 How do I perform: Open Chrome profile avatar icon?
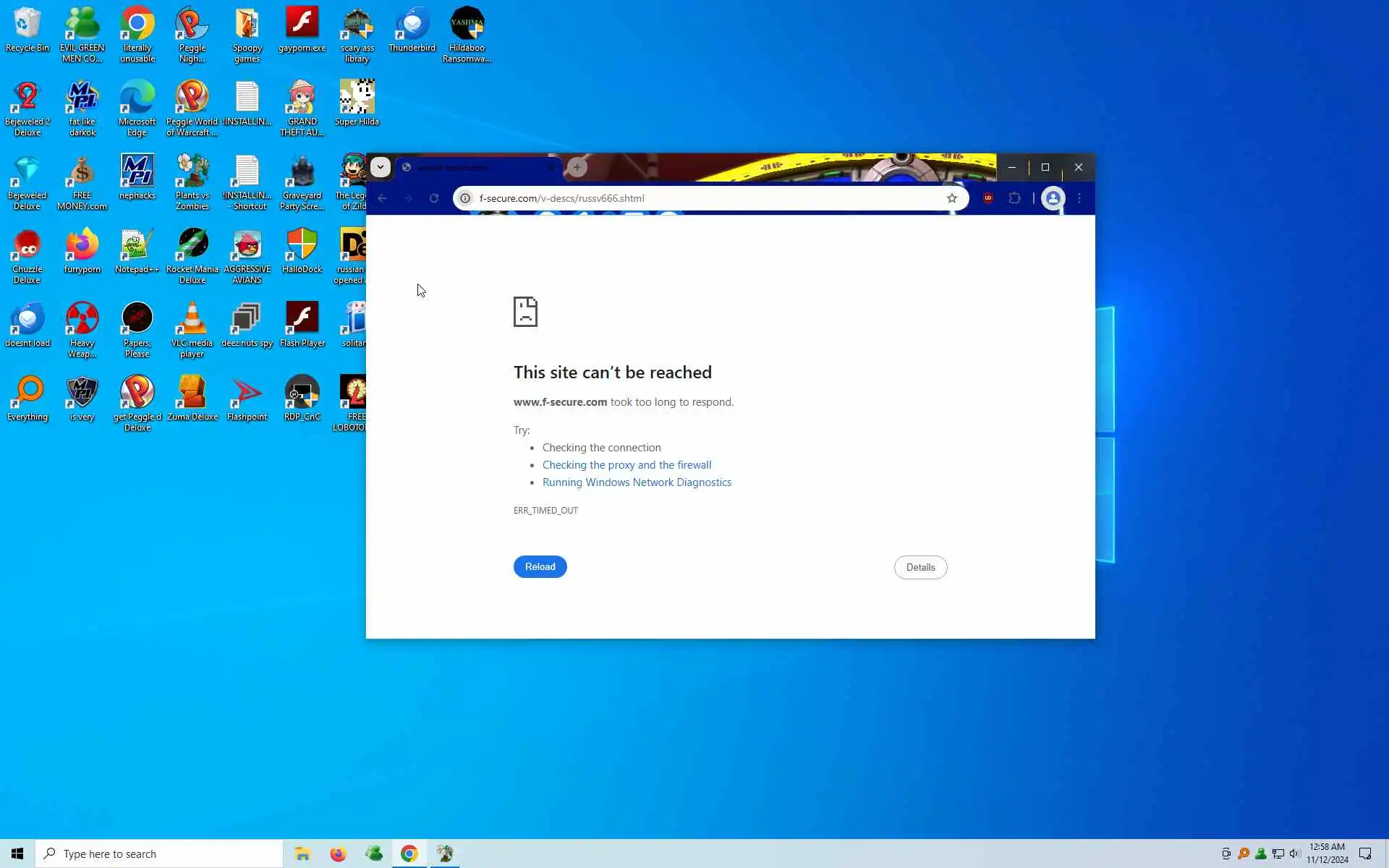(x=1053, y=198)
